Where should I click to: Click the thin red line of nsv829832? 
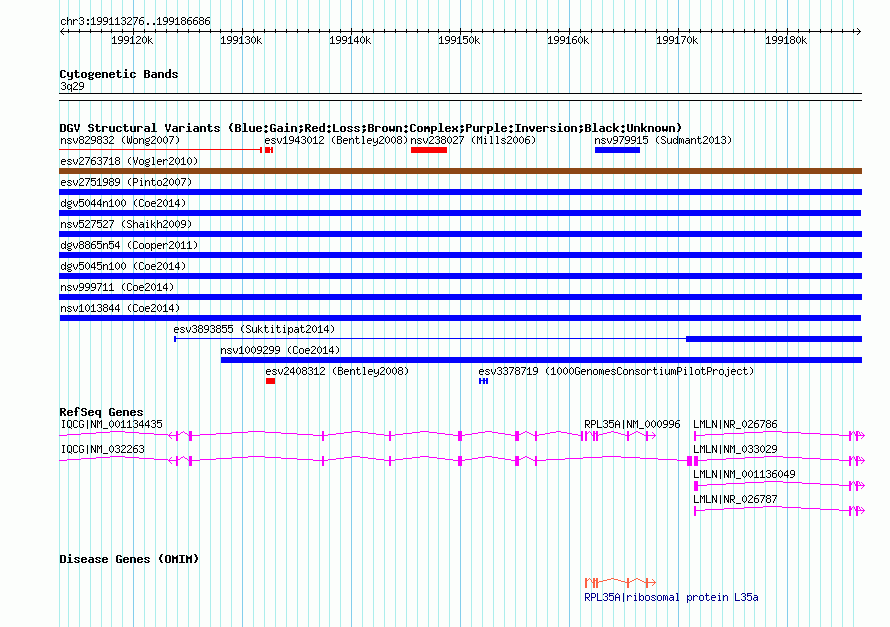(160, 150)
